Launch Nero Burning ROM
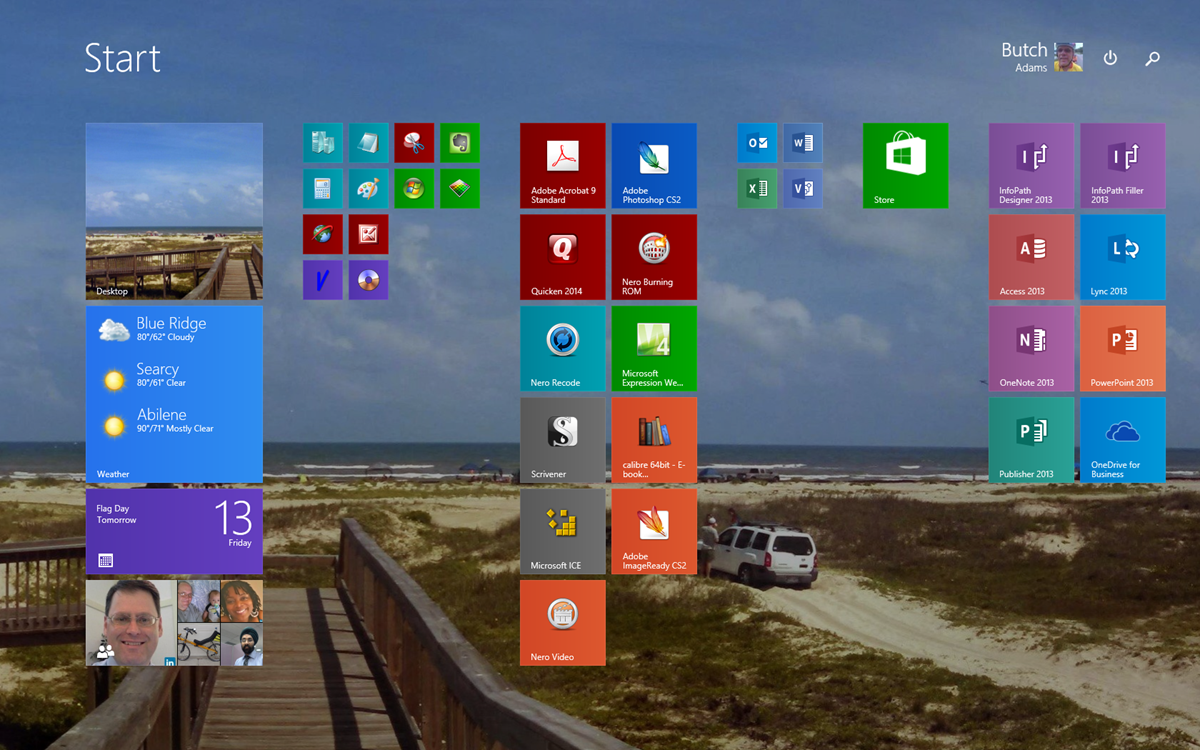Screen dimensions: 1200x750 (654, 257)
